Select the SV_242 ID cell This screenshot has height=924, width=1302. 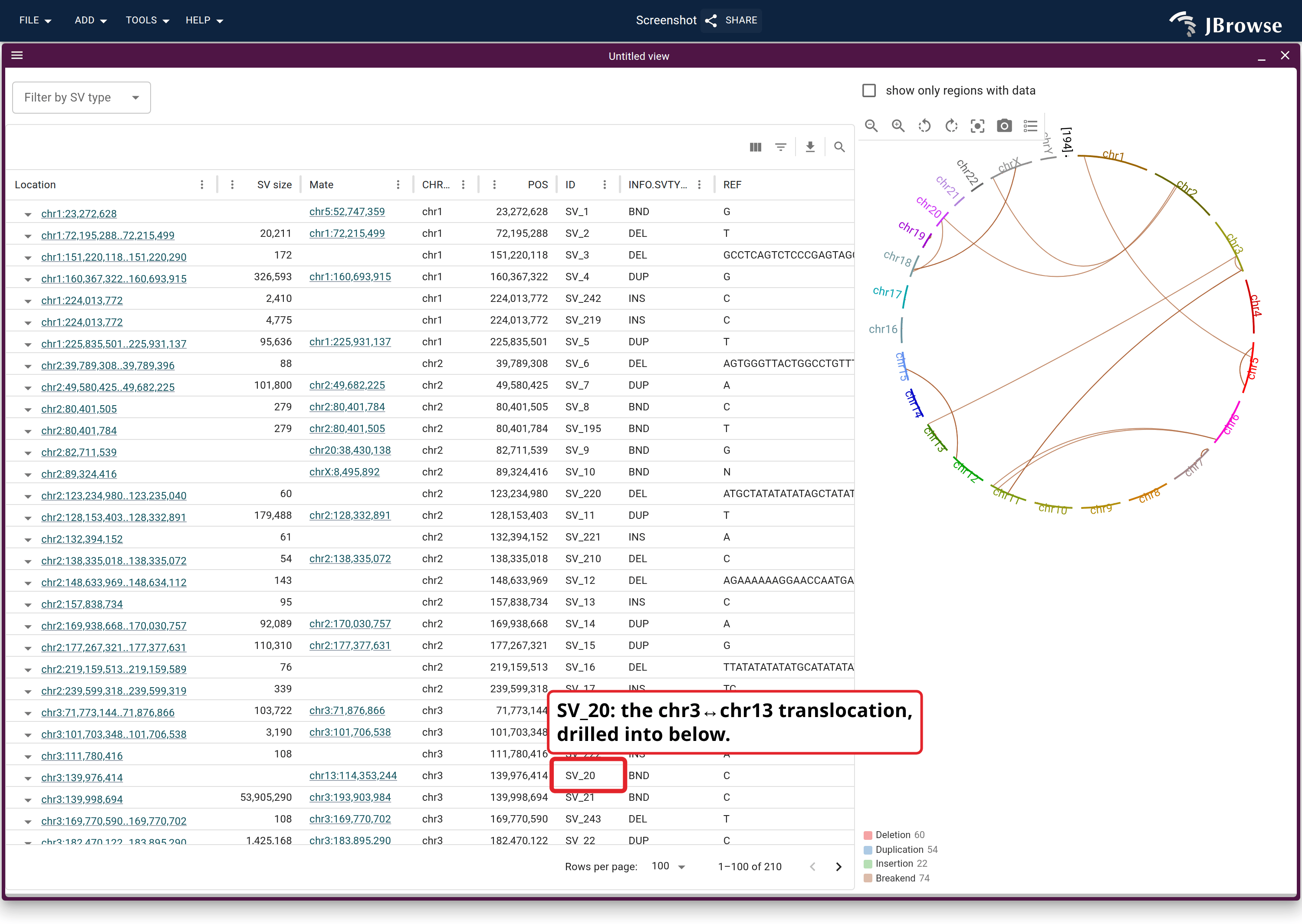point(583,299)
